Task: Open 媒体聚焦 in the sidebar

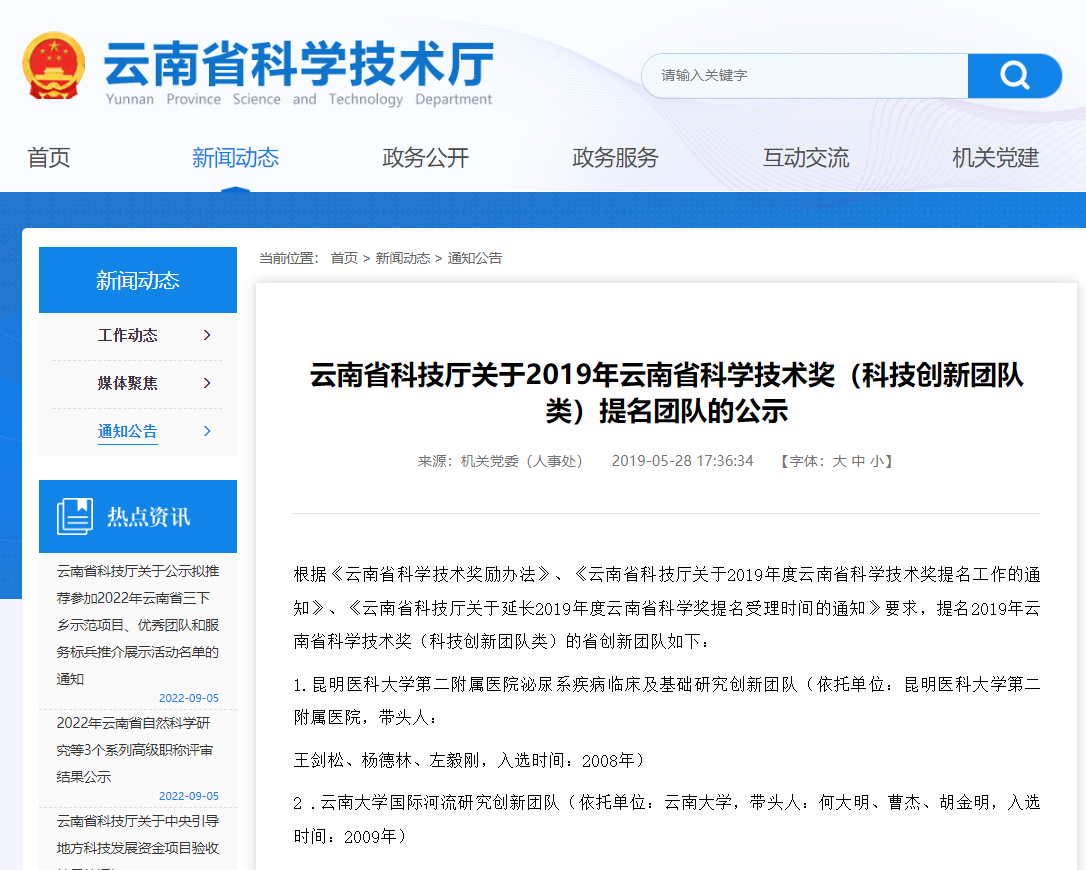Action: tap(127, 383)
